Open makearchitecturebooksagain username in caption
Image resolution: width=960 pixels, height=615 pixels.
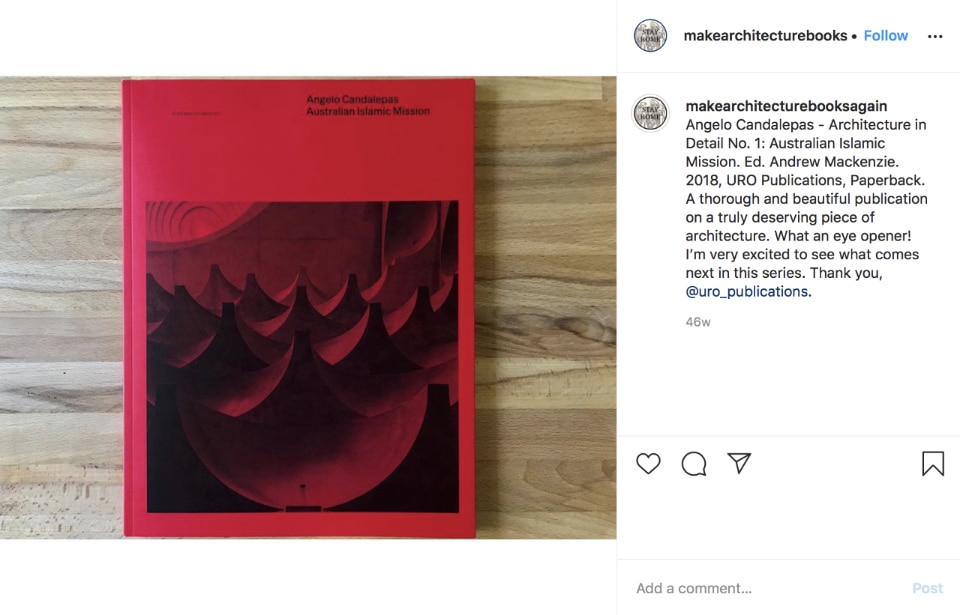pos(786,106)
